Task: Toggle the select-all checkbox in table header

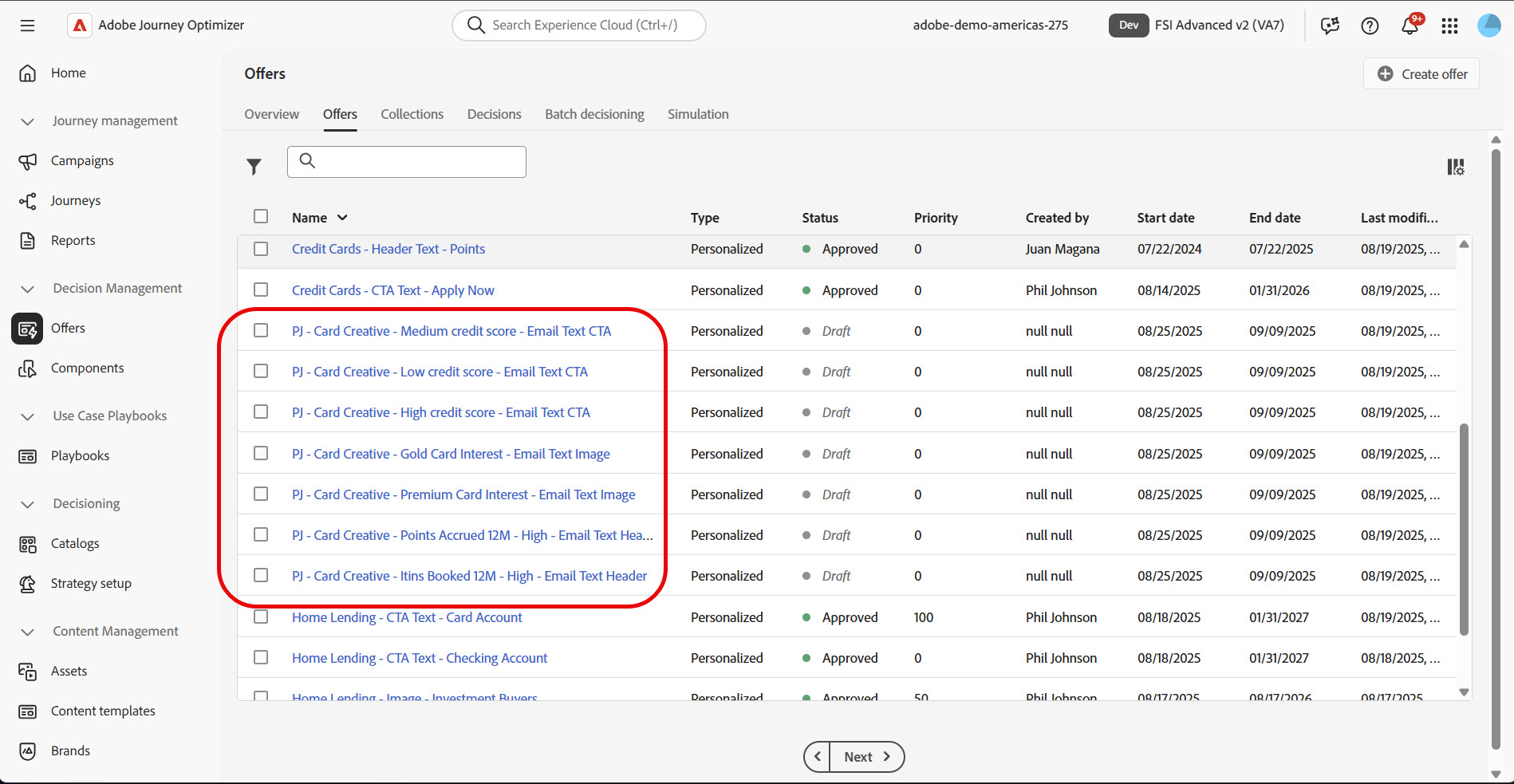Action: tap(261, 216)
